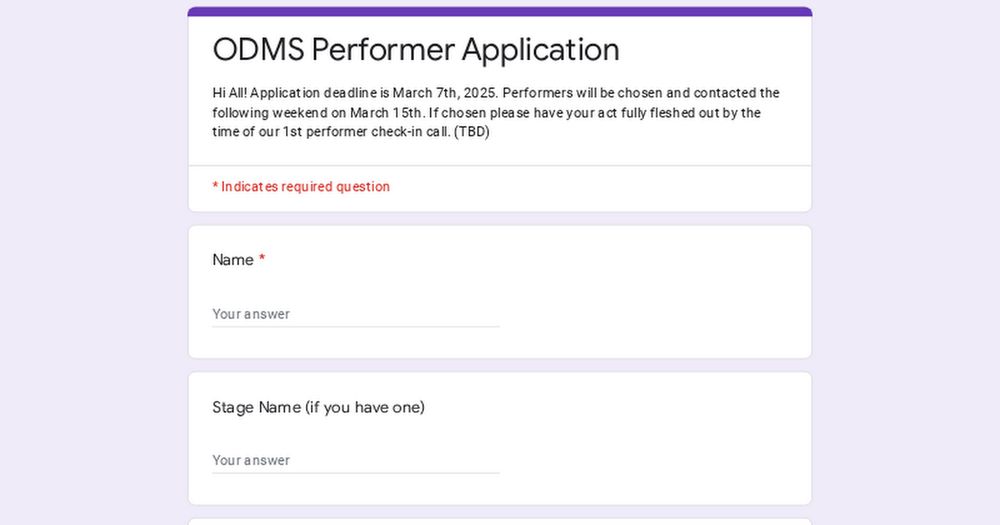Click the lavender background right of the form
The width and height of the screenshot is (1000, 525).
click(906, 262)
